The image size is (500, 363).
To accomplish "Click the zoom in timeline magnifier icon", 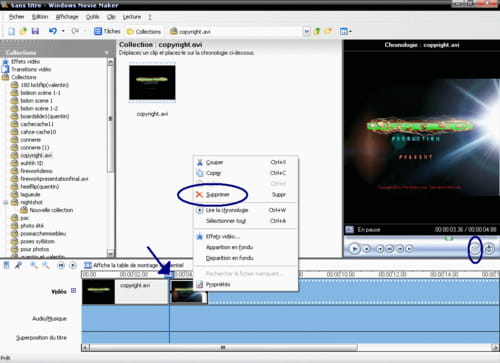I will coord(34,265).
